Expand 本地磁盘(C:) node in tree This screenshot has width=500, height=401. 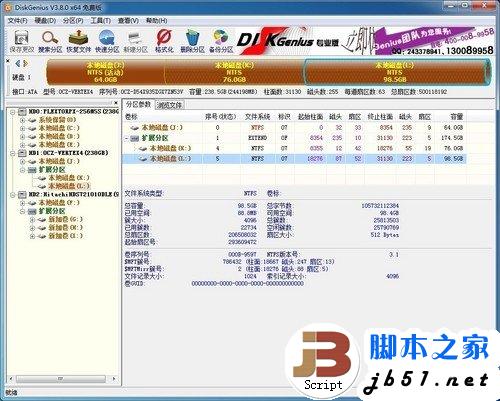(x=22, y=128)
